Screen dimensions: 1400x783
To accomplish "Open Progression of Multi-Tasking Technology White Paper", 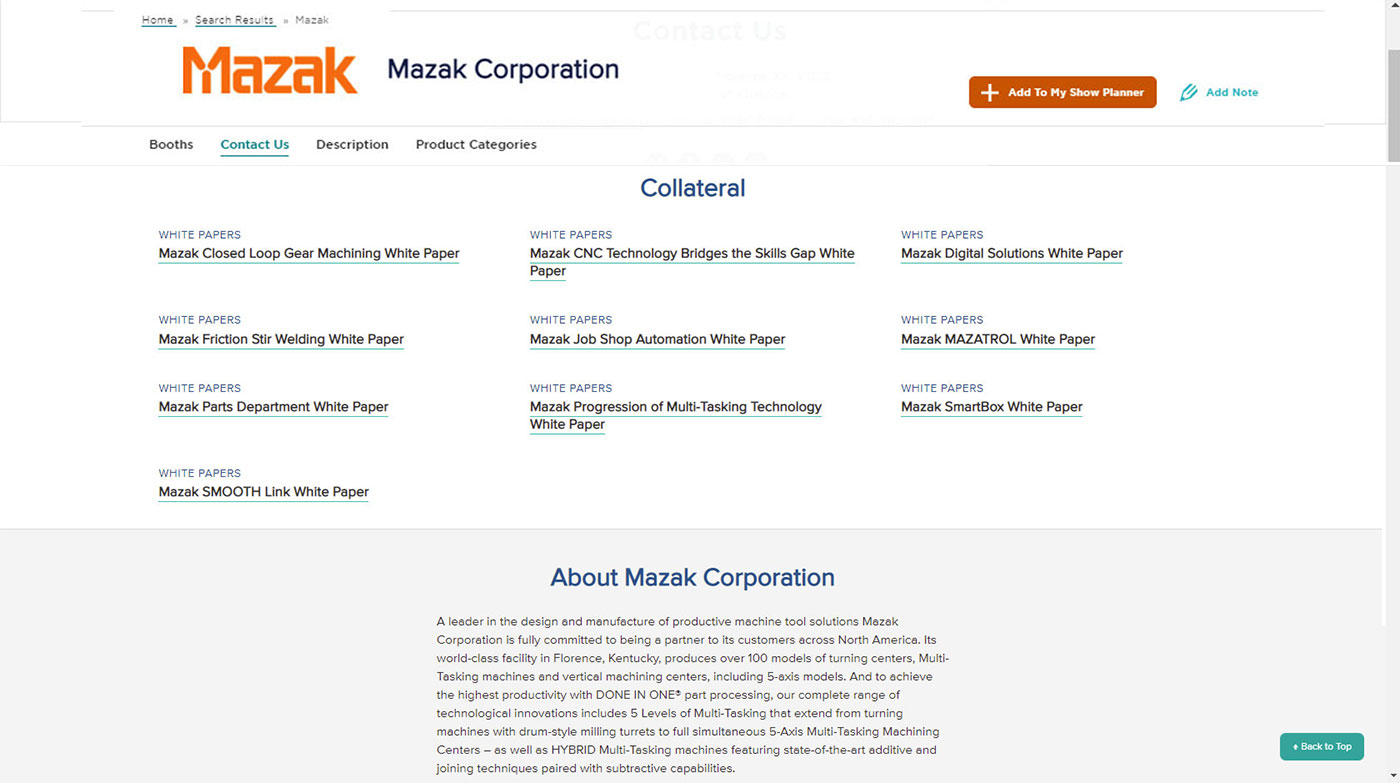I will tap(676, 415).
